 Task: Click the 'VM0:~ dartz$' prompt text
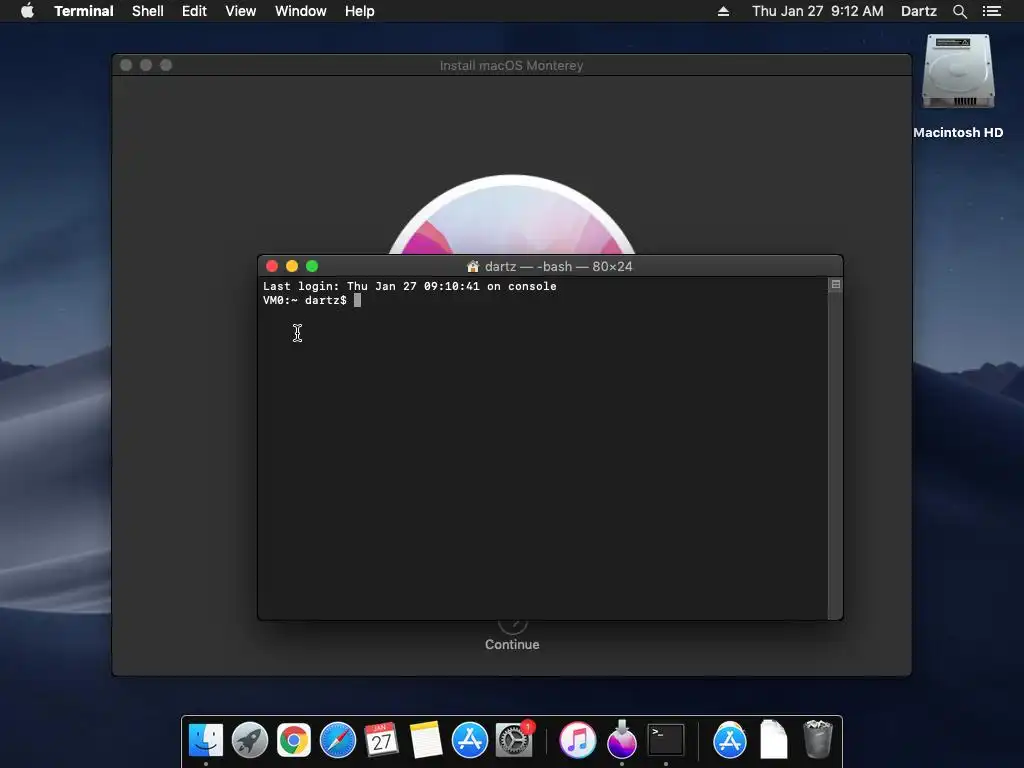304,300
